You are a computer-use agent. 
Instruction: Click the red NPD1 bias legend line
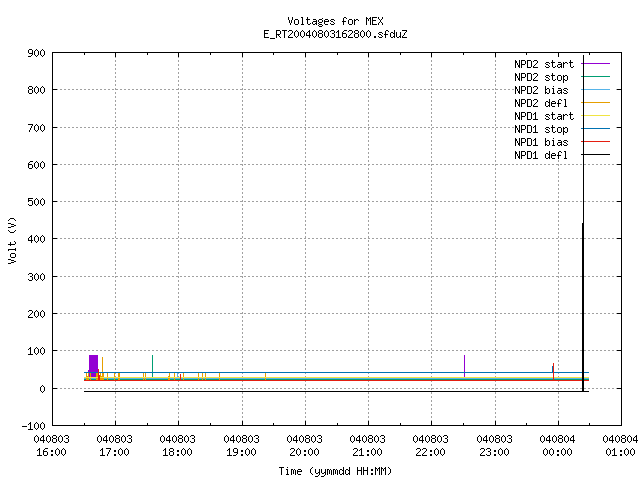click(596, 142)
